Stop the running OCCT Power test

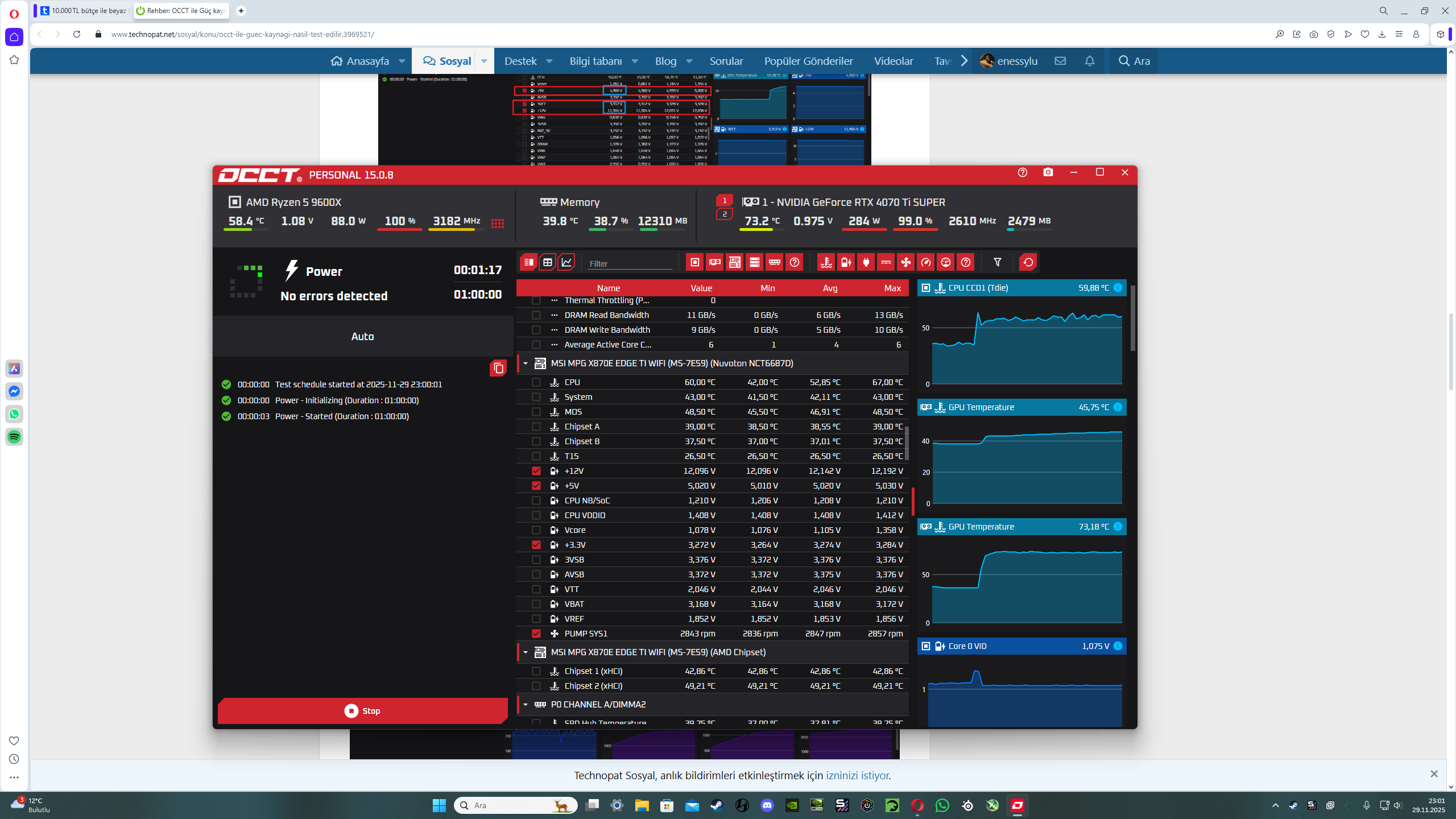(363, 711)
